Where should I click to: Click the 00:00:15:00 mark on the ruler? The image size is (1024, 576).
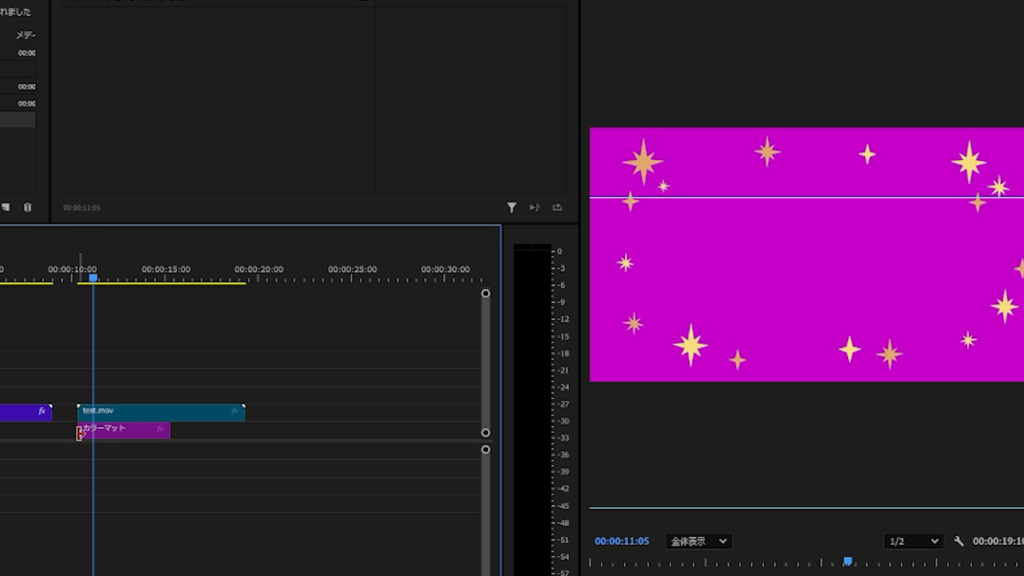[166, 269]
